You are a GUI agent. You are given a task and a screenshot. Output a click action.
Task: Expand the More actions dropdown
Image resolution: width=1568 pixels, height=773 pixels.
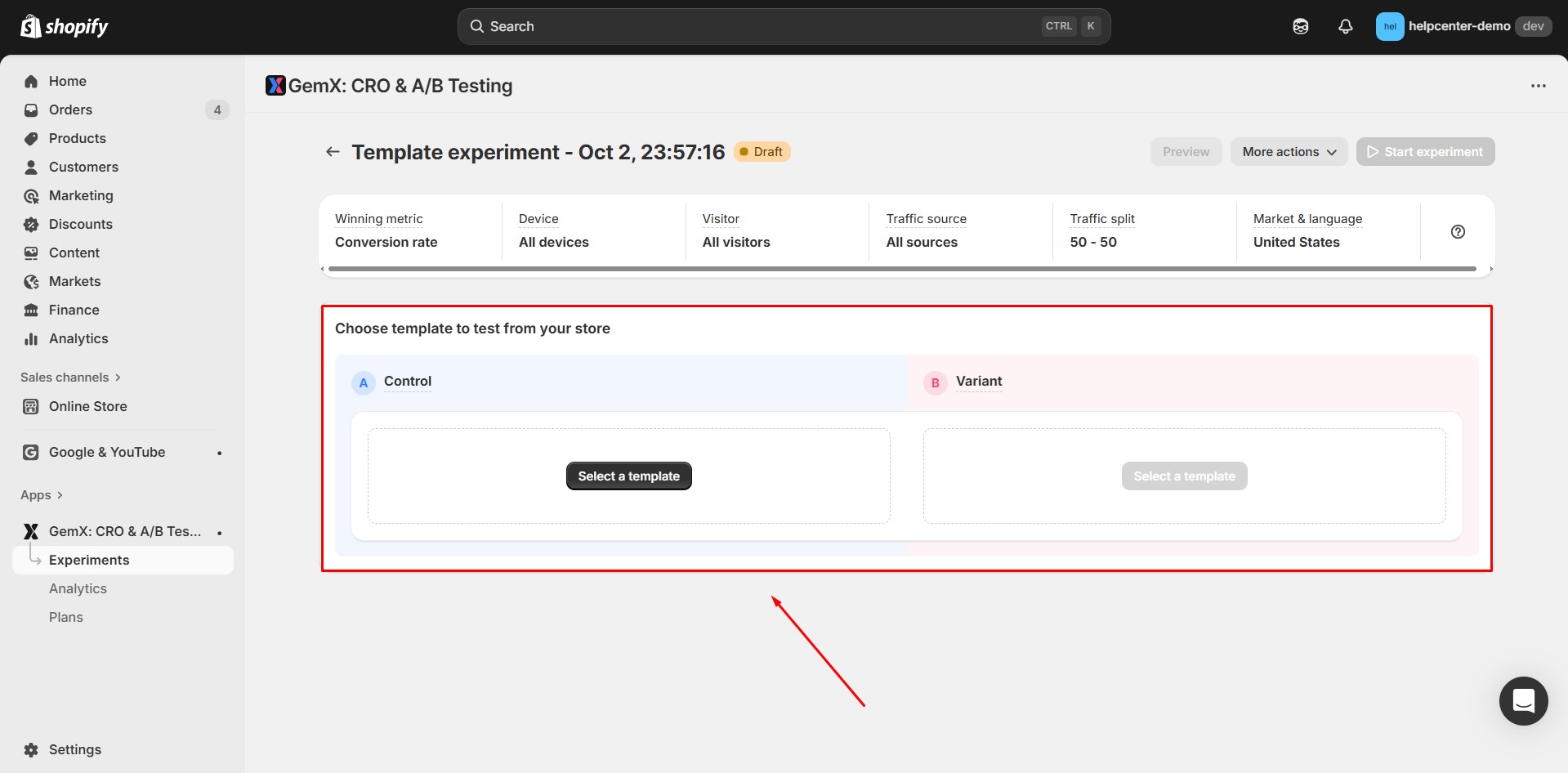pos(1289,152)
